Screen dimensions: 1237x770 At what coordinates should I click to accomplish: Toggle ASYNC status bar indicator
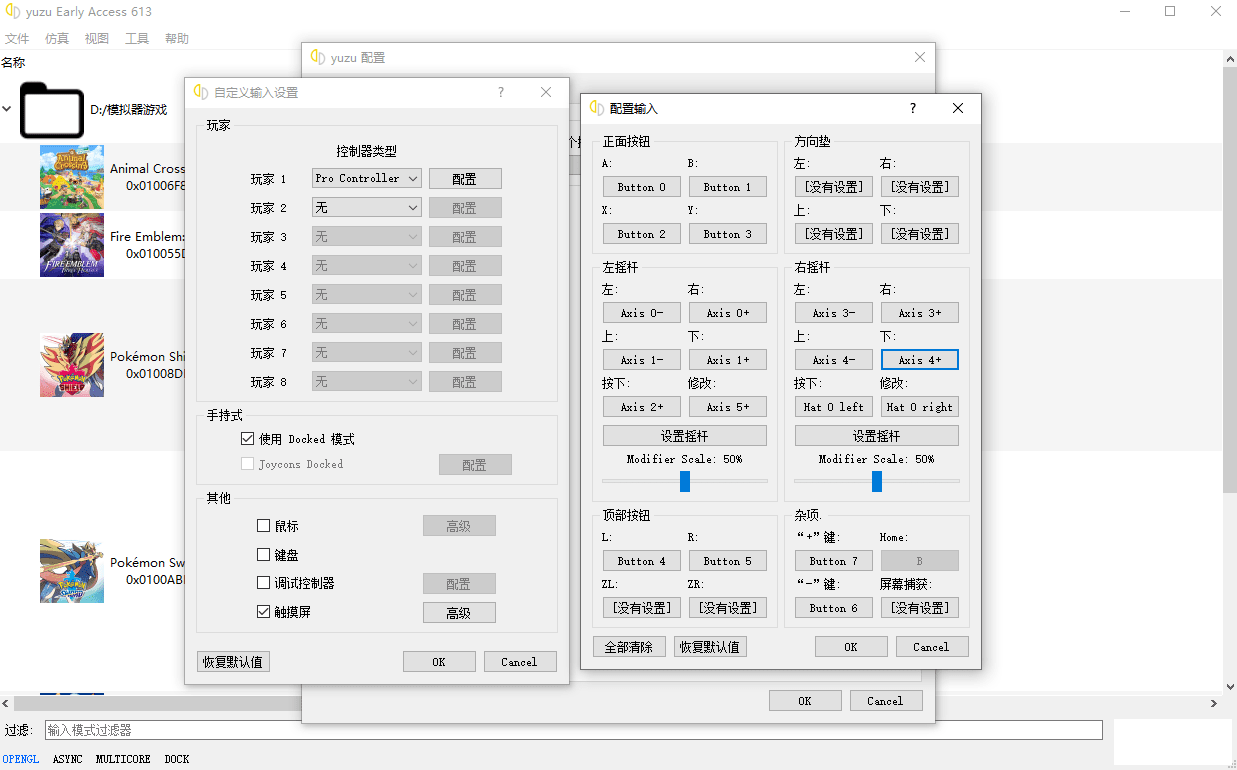(x=68, y=759)
